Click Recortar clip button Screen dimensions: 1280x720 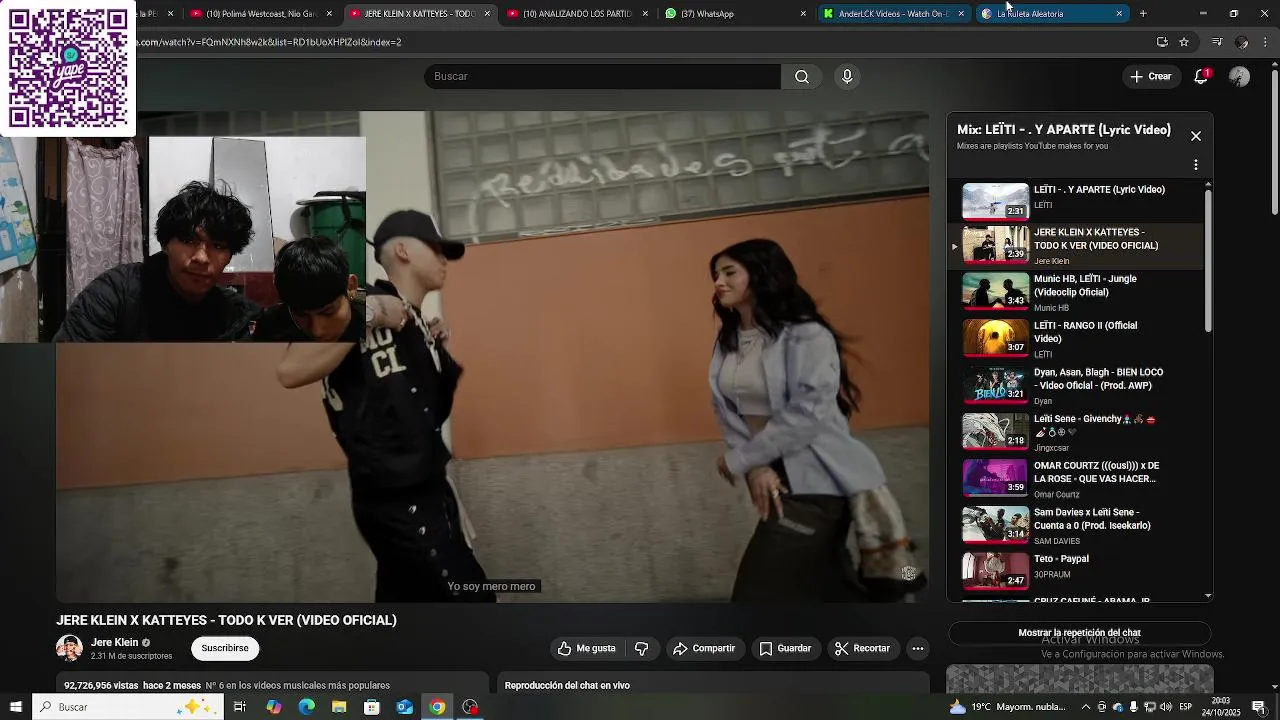[862, 649]
